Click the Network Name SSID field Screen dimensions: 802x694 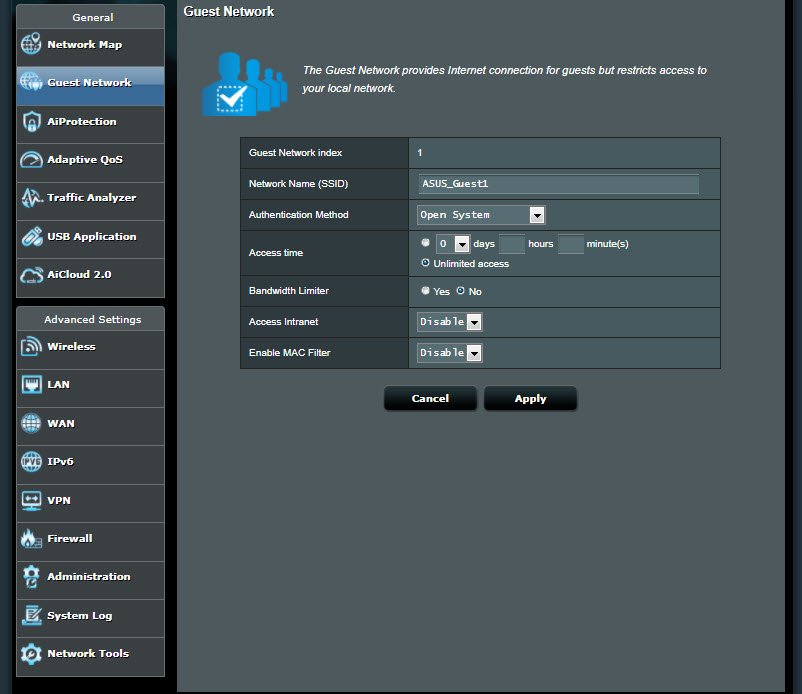point(559,184)
